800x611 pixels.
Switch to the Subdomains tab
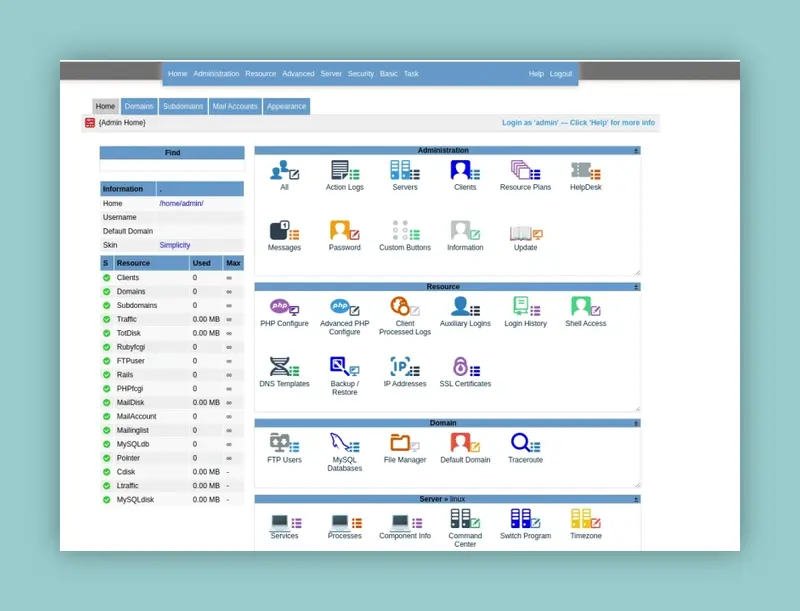point(183,106)
